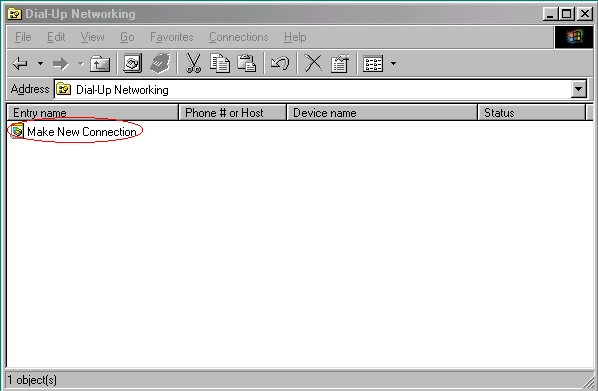Screen dimensions: 598x391
Task: Go up one folder level
Action: point(100,64)
